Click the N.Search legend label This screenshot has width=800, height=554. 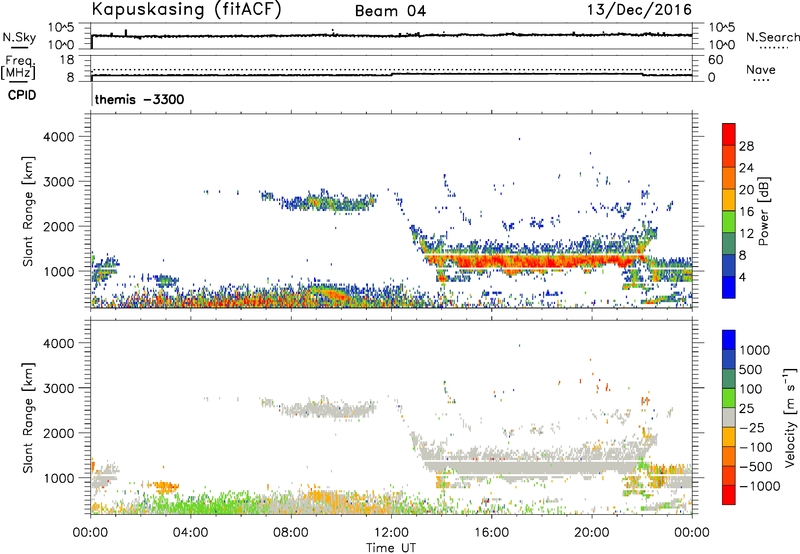pyautogui.click(x=772, y=37)
